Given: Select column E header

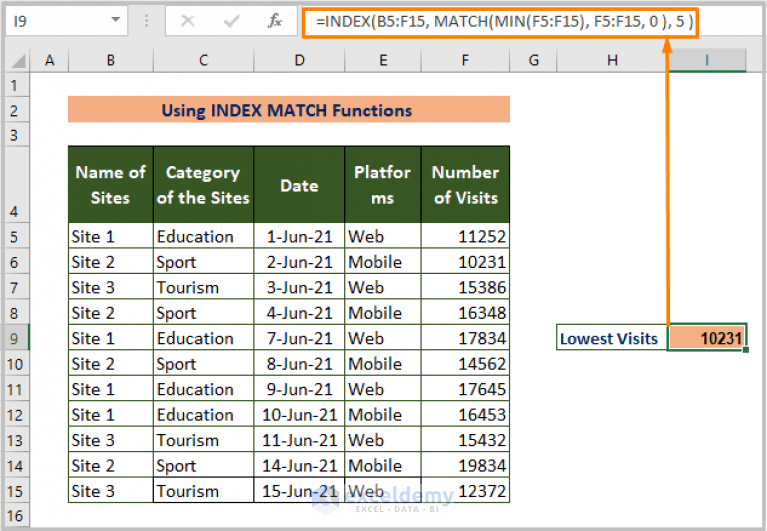Looking at the screenshot, I should tap(383, 61).
